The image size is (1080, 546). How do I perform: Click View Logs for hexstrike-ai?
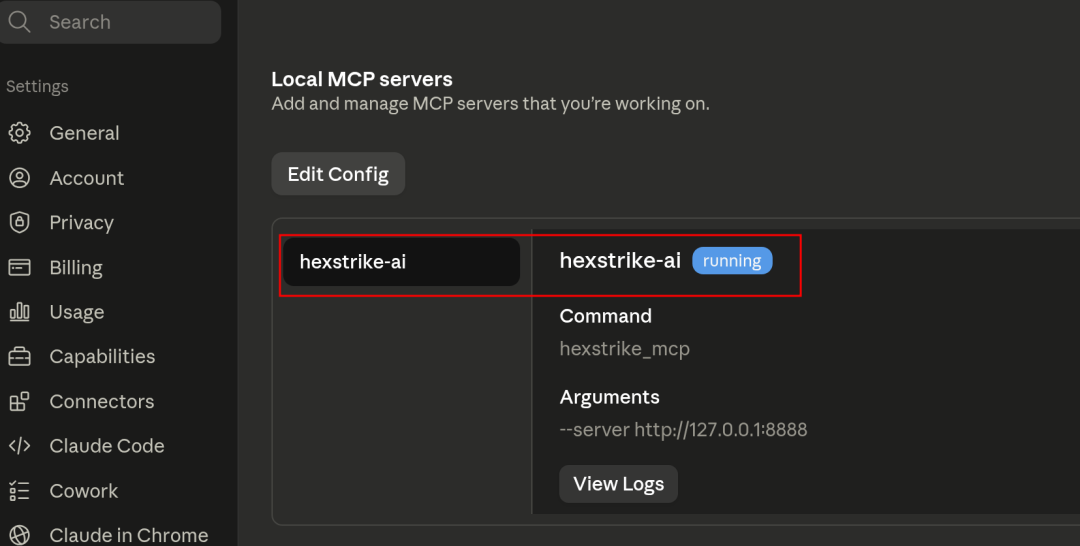point(619,484)
